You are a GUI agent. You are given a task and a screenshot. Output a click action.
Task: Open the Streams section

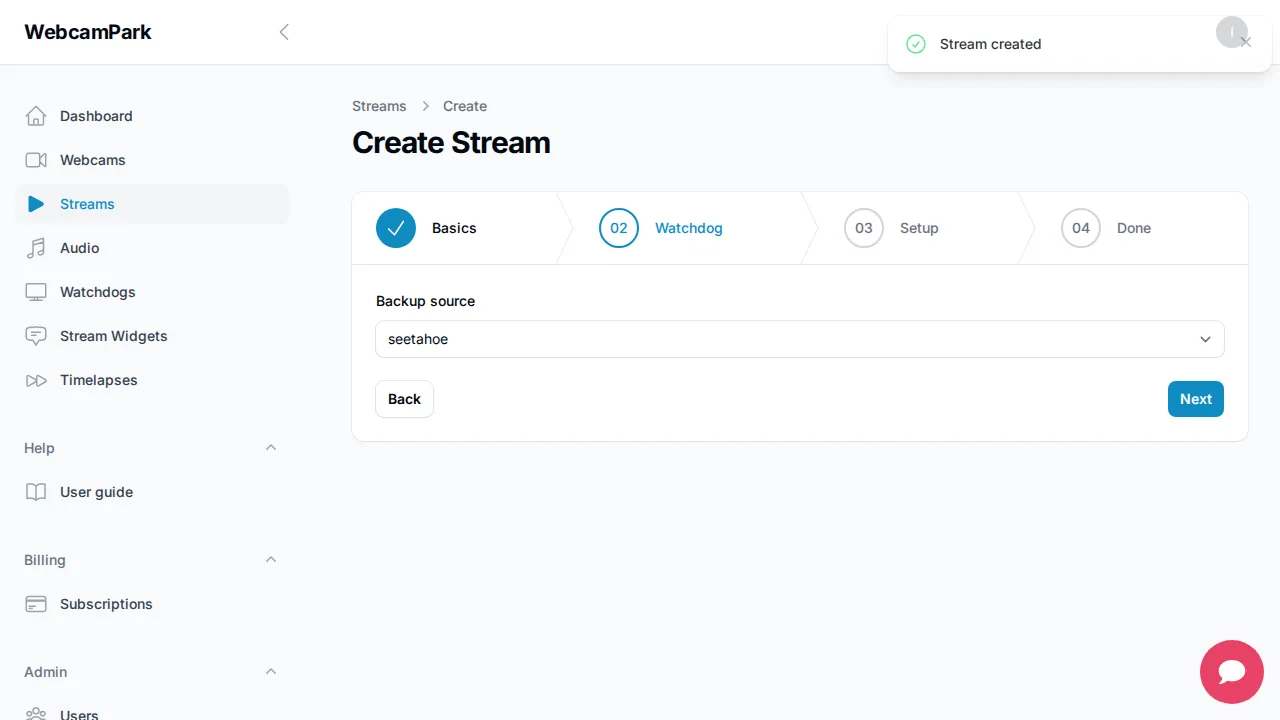pyautogui.click(x=87, y=204)
